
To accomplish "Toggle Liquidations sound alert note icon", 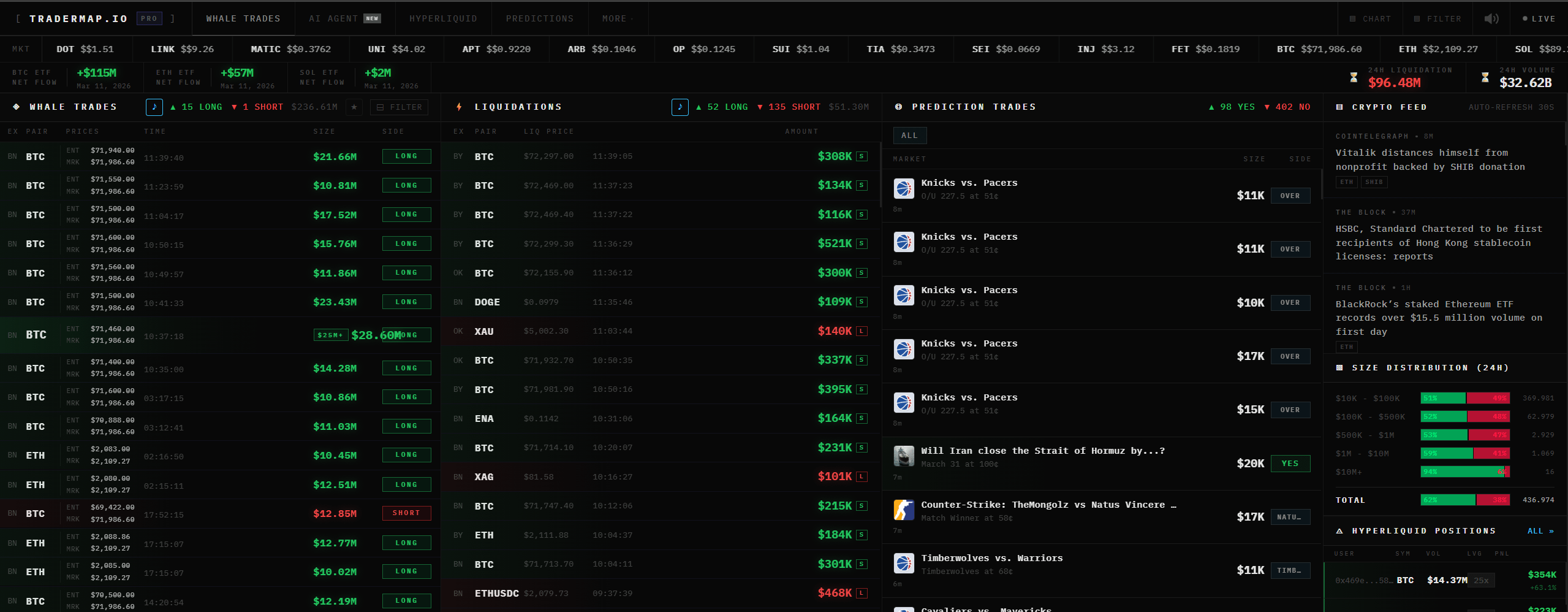I will [x=680, y=107].
